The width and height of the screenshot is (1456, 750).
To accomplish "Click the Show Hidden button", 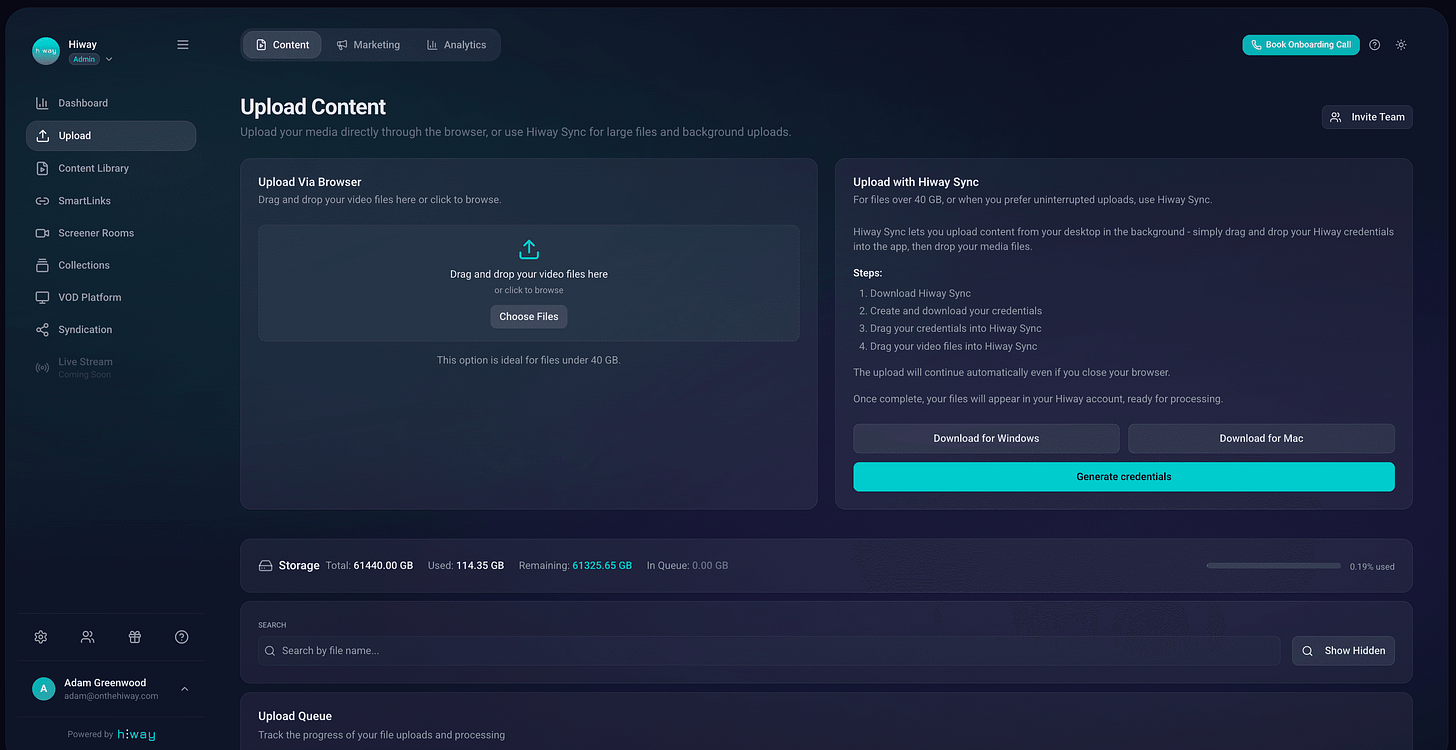I will pyautogui.click(x=1343, y=651).
